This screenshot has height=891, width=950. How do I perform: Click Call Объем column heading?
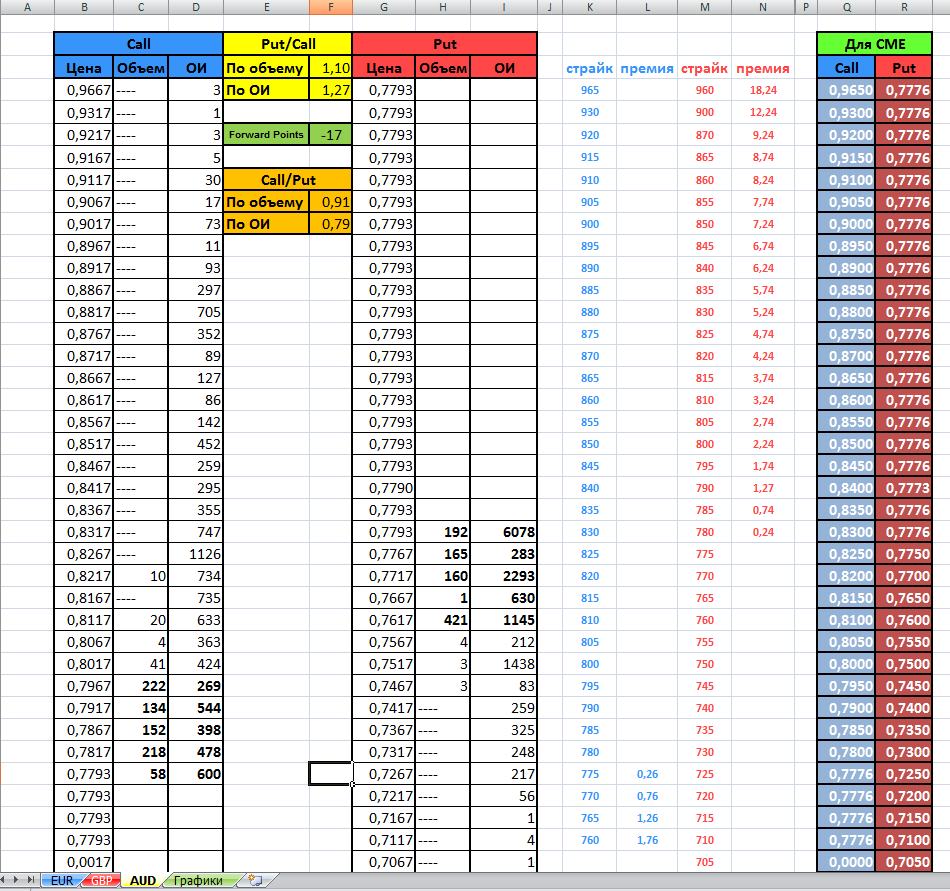point(141,68)
